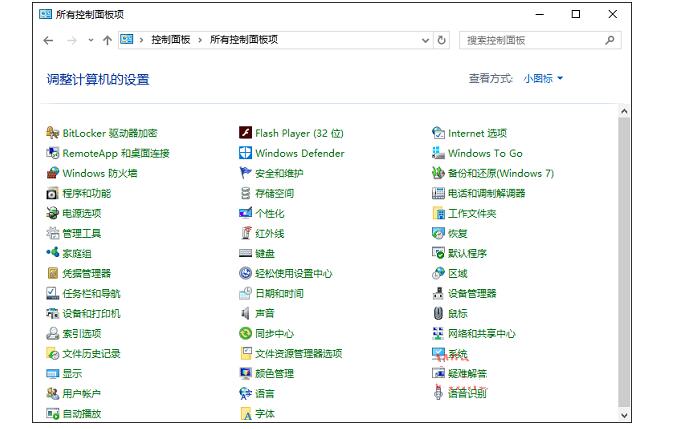Open the 显示 link

[x=72, y=373]
